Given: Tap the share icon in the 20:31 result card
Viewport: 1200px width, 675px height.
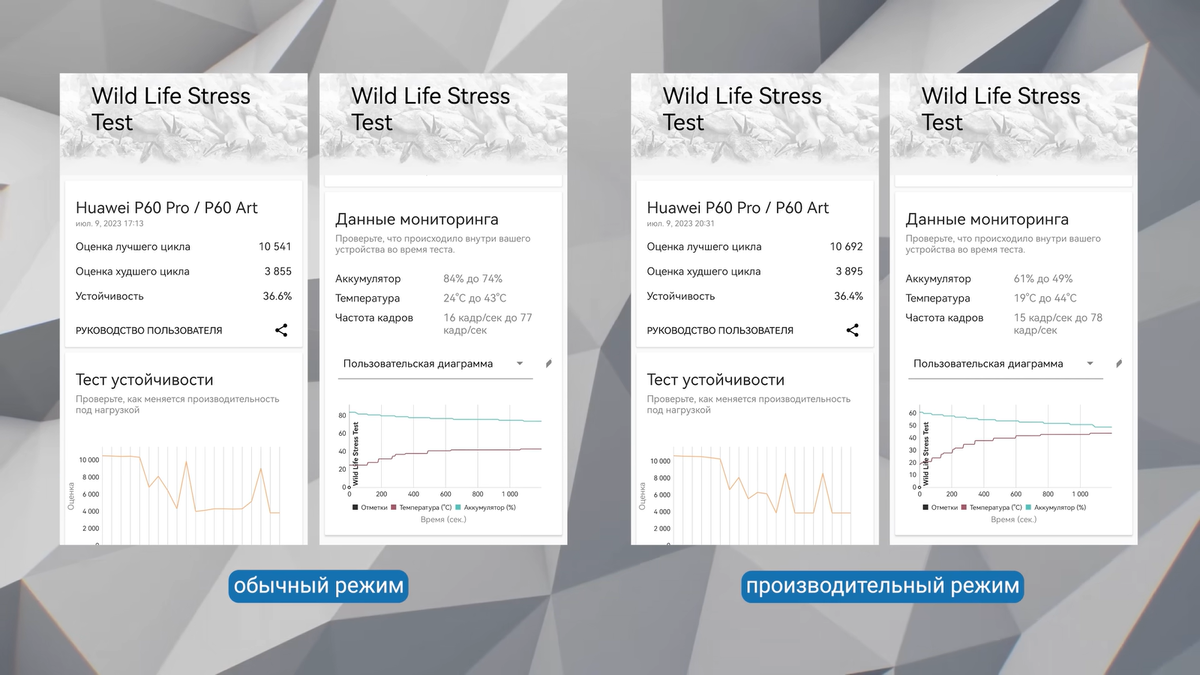Looking at the screenshot, I should [853, 330].
